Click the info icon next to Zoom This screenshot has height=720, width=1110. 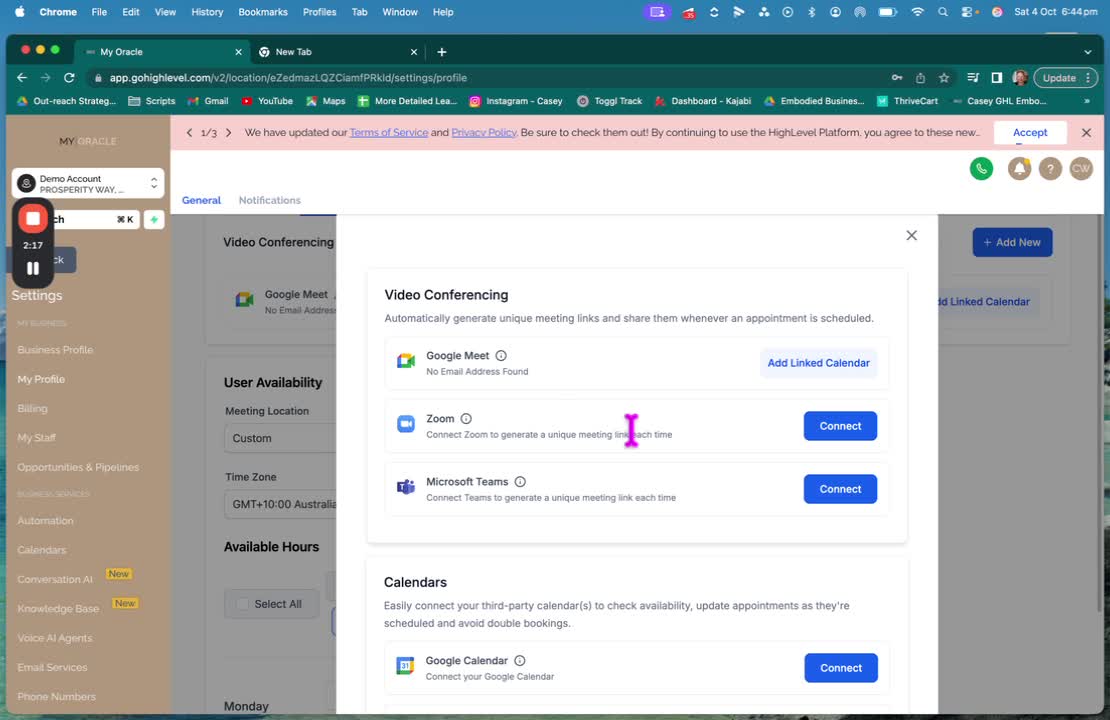pos(466,418)
